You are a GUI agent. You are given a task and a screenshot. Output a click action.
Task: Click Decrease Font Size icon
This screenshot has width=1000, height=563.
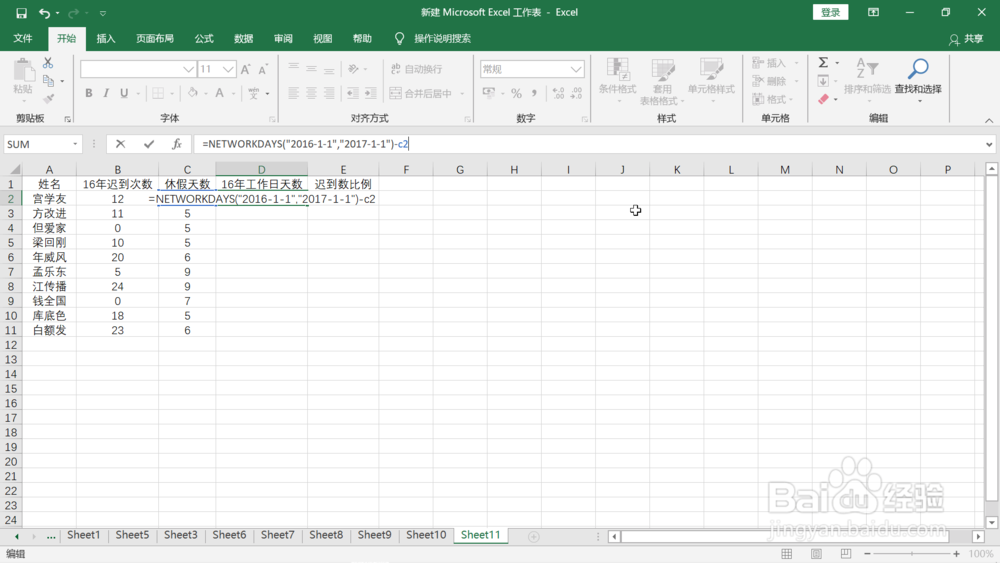(x=263, y=69)
